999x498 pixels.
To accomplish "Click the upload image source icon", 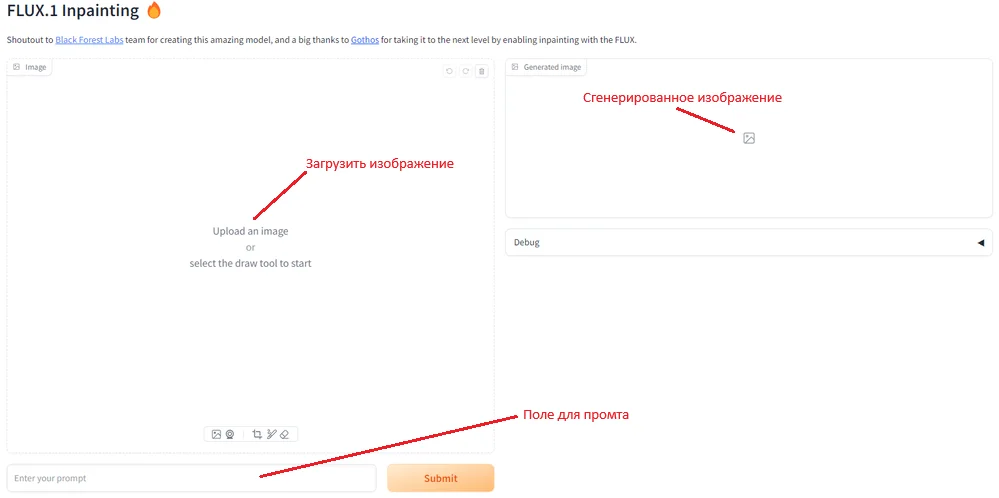I will click(216, 434).
